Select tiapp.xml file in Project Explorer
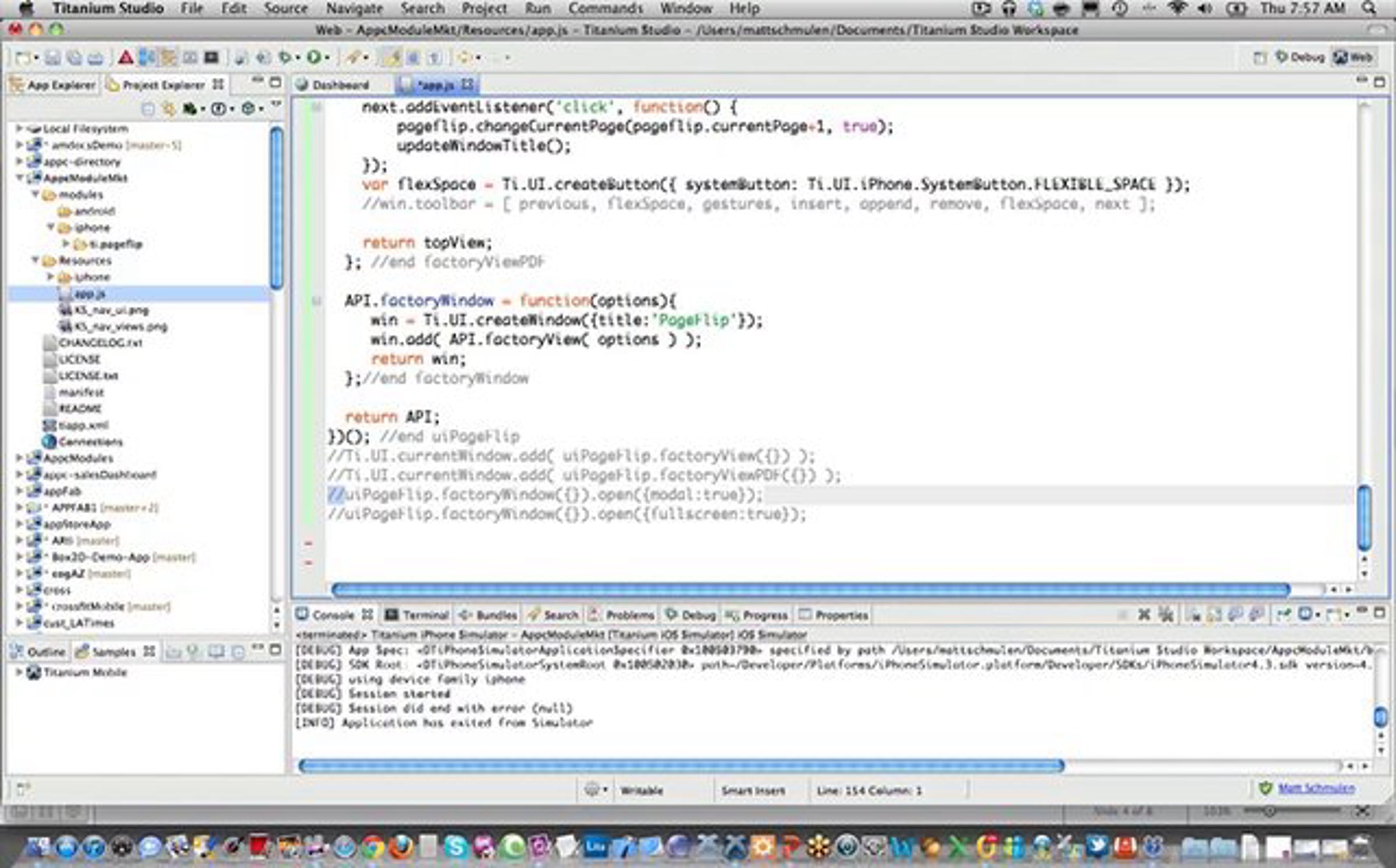The height and width of the screenshot is (868, 1396). (76, 425)
